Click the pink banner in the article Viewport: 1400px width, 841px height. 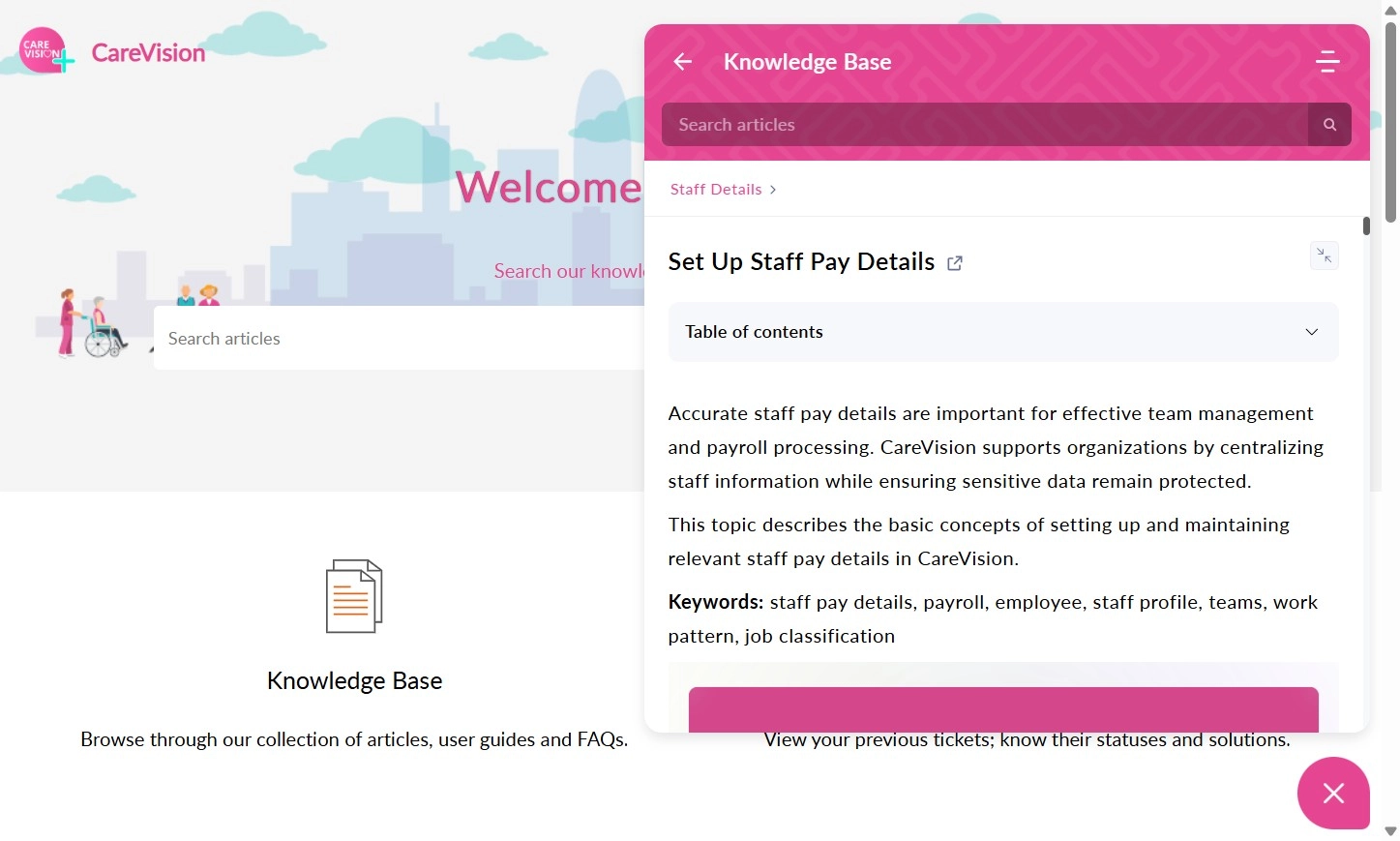1002,709
